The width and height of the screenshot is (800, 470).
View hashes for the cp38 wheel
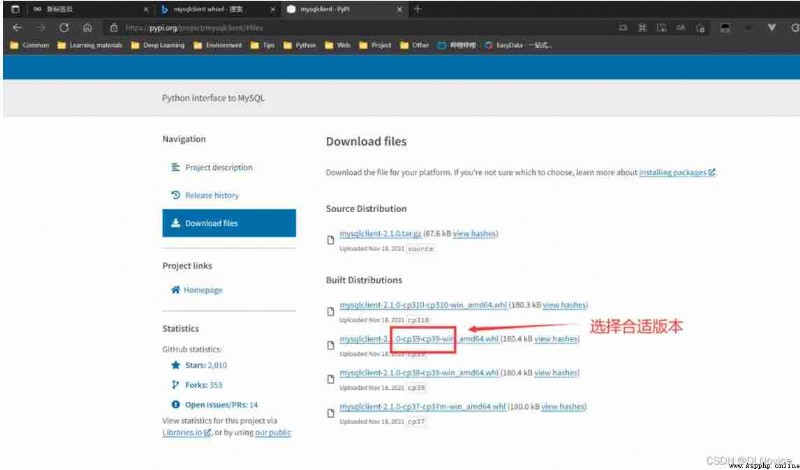pyautogui.click(x=556, y=373)
